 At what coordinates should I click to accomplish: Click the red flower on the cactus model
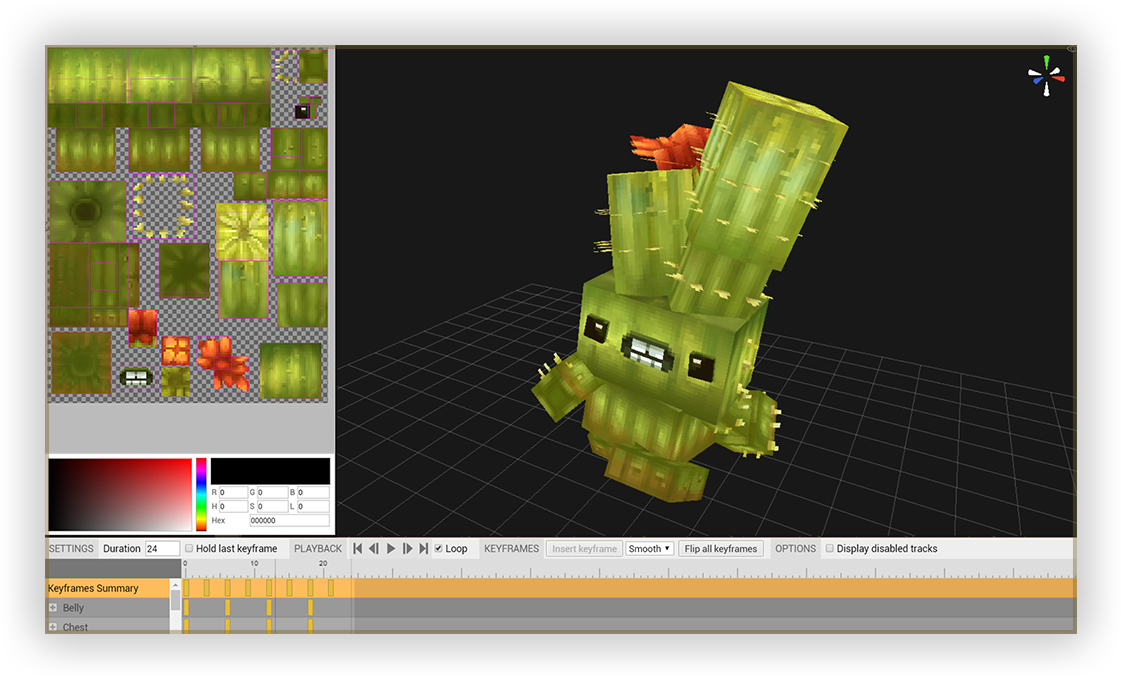point(670,147)
